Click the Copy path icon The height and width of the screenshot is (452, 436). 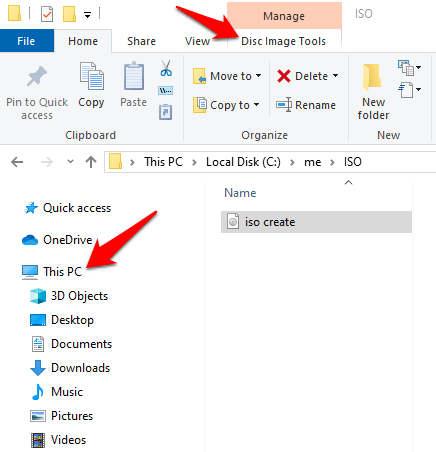pyautogui.click(x=165, y=90)
